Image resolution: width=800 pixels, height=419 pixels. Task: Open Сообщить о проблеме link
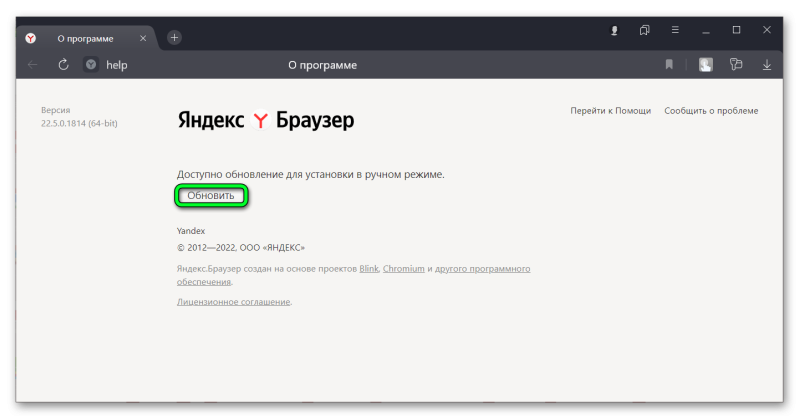[x=711, y=111]
